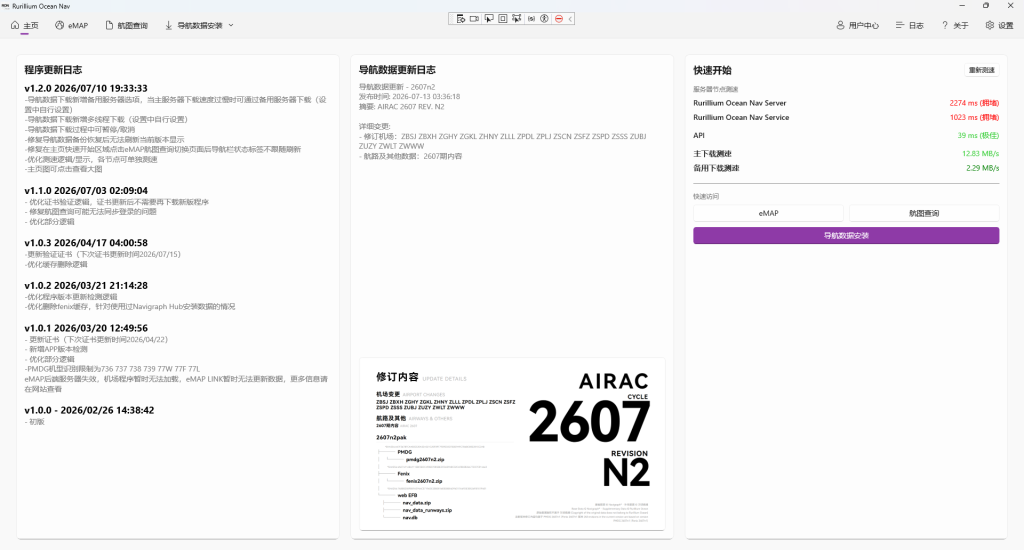Click the 初版 entry under v1.0.0
The height and width of the screenshot is (550, 1024).
click(x=35, y=422)
